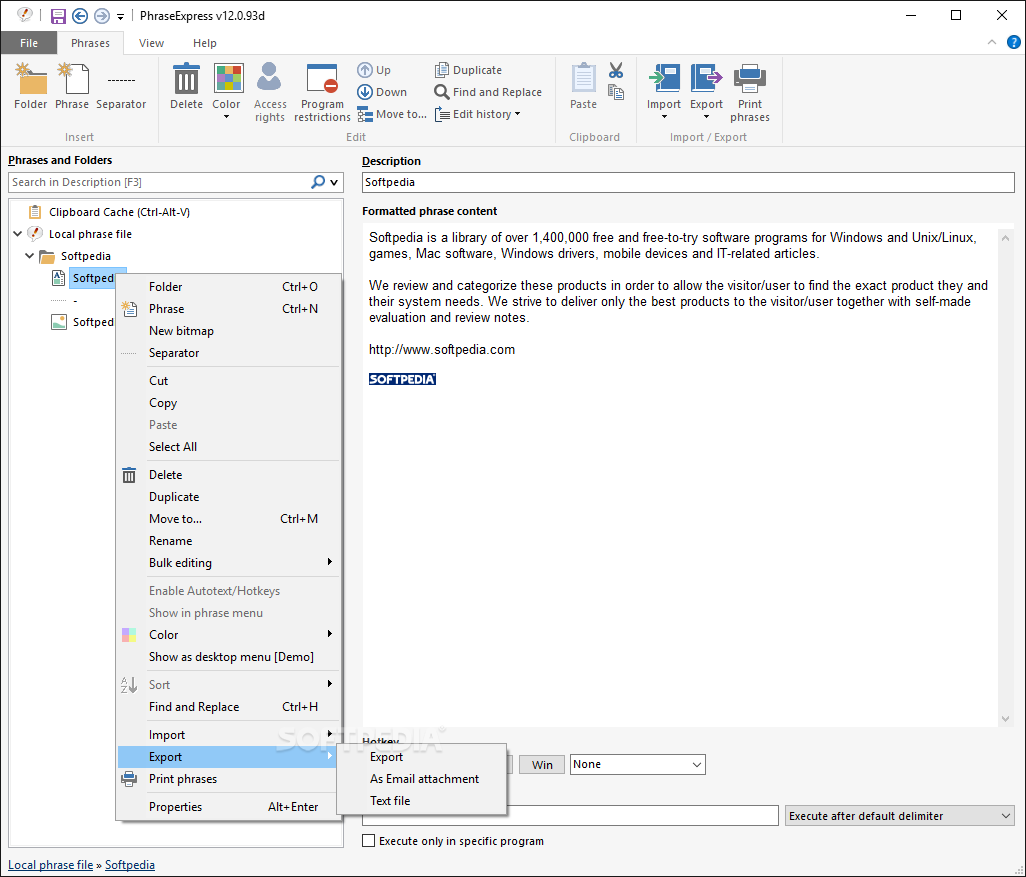Choose Find and Replace in context menu
This screenshot has width=1026, height=877.
pos(228,707)
